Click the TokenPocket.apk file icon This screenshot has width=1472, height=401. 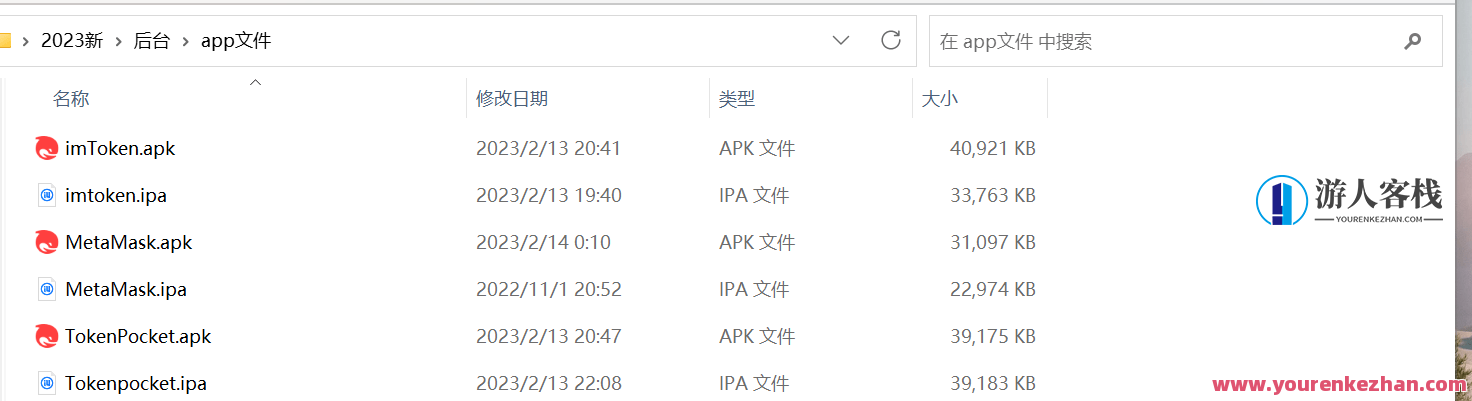coord(46,336)
